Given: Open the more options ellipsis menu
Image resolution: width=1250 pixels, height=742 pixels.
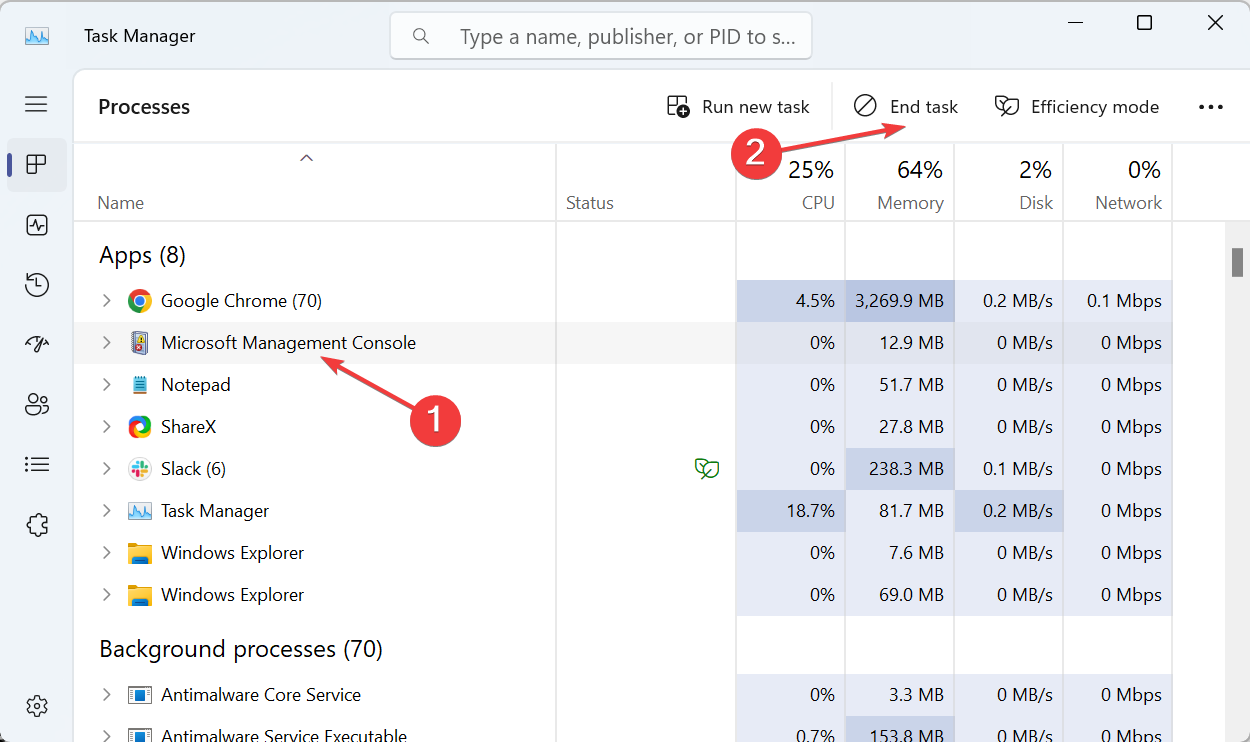Looking at the screenshot, I should (x=1211, y=107).
